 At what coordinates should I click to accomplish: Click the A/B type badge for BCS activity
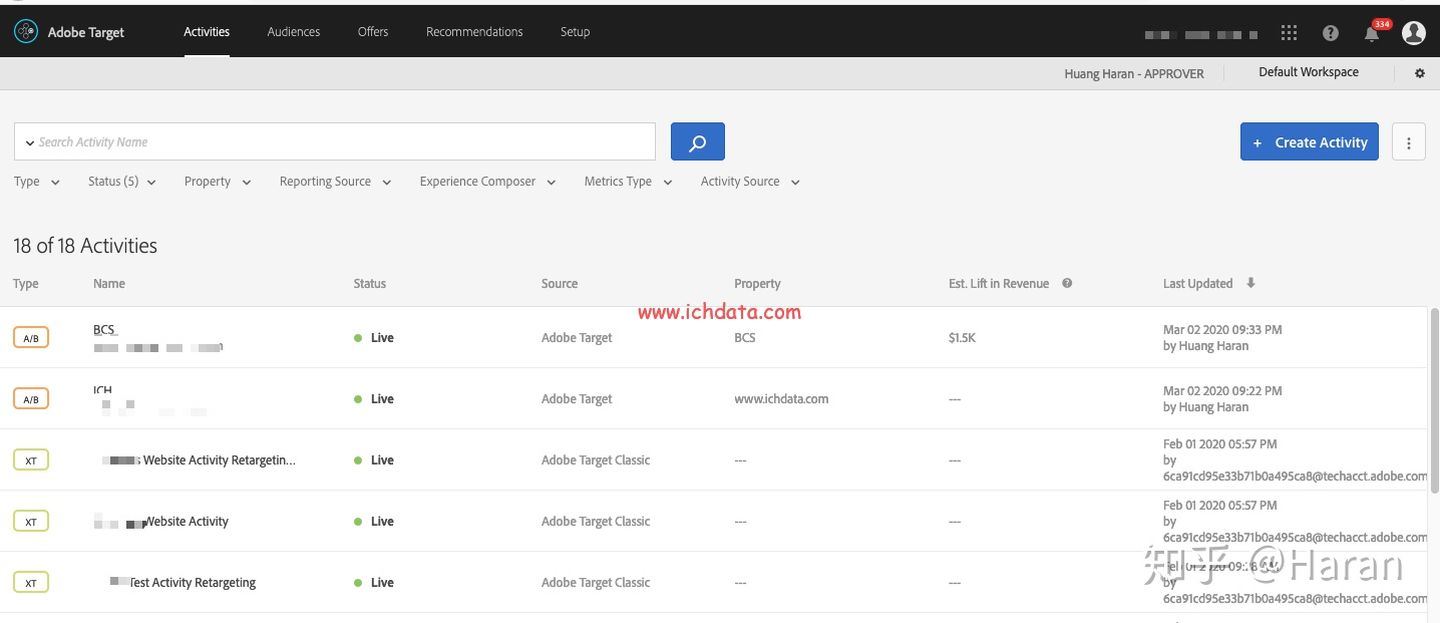[31, 338]
